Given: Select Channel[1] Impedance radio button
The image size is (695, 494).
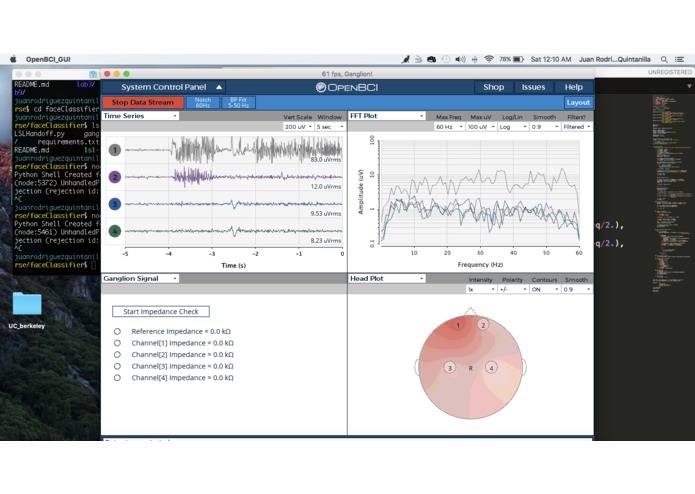Looking at the screenshot, I should (117, 343).
